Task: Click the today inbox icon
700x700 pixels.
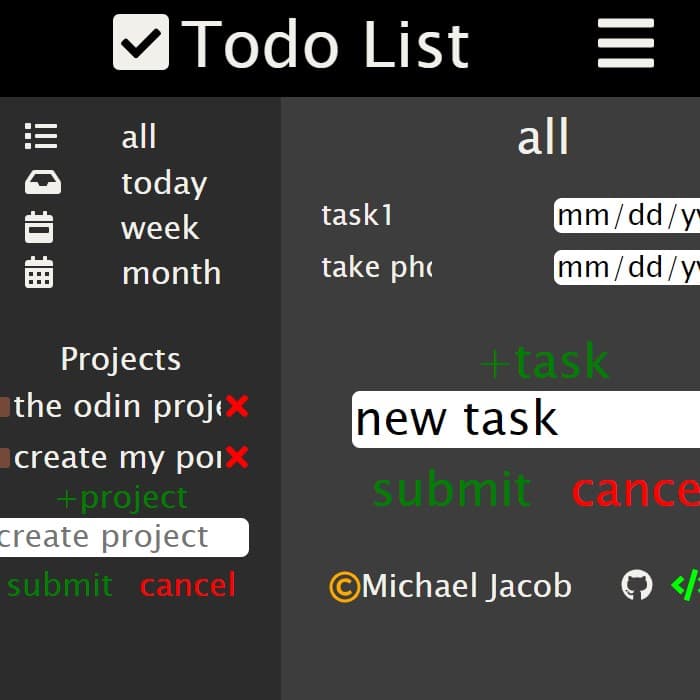Action: [x=43, y=182]
